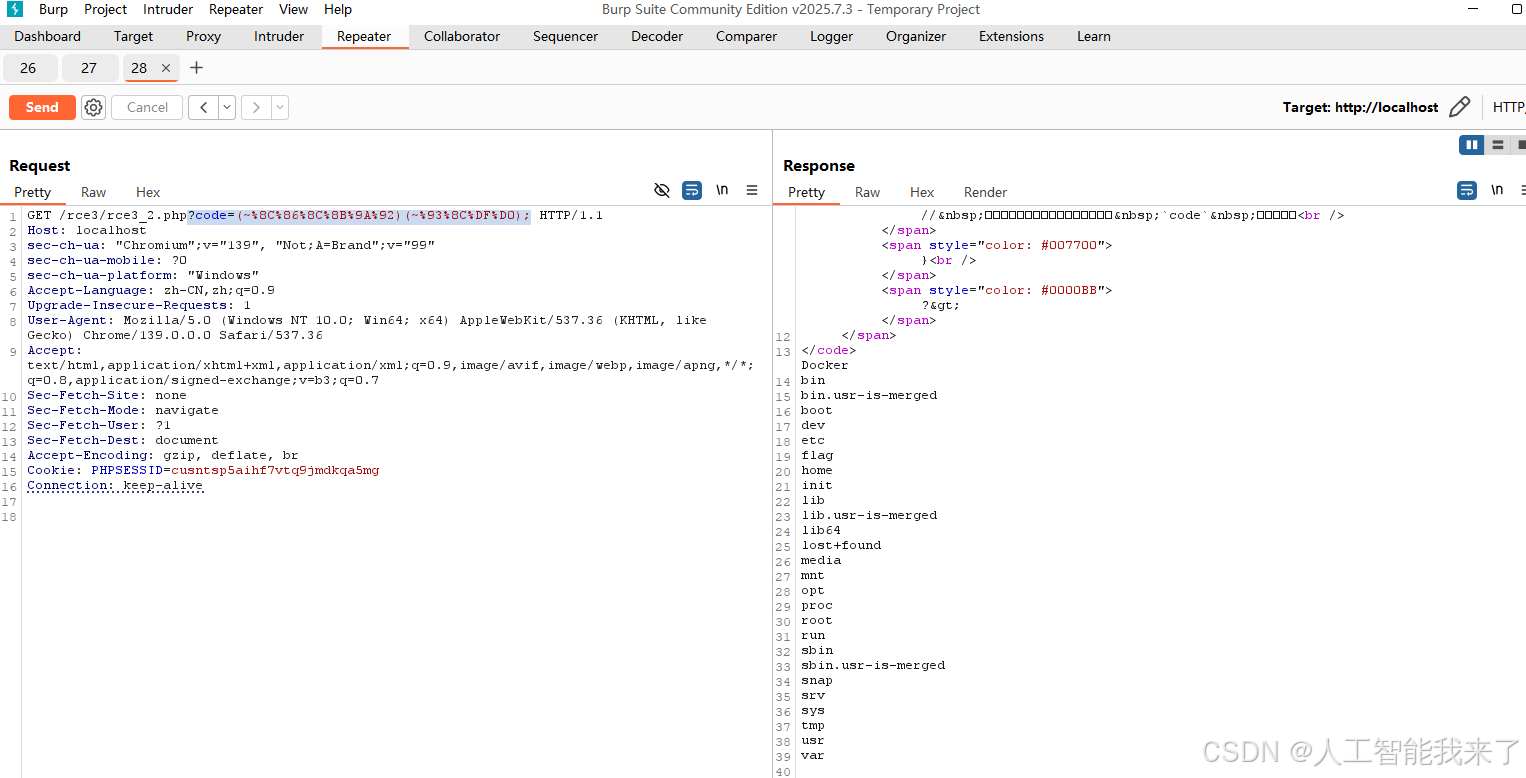
Task: Click the Burp Suite logo icon
Action: click(x=15, y=9)
